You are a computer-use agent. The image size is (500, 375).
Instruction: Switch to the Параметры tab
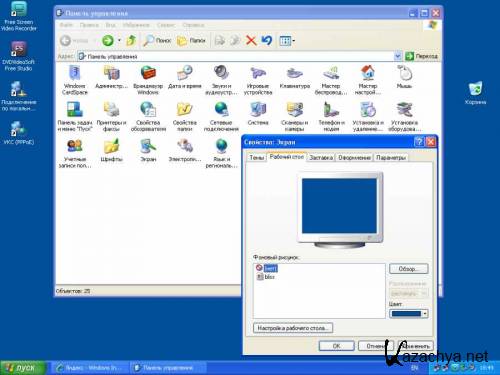tap(391, 158)
